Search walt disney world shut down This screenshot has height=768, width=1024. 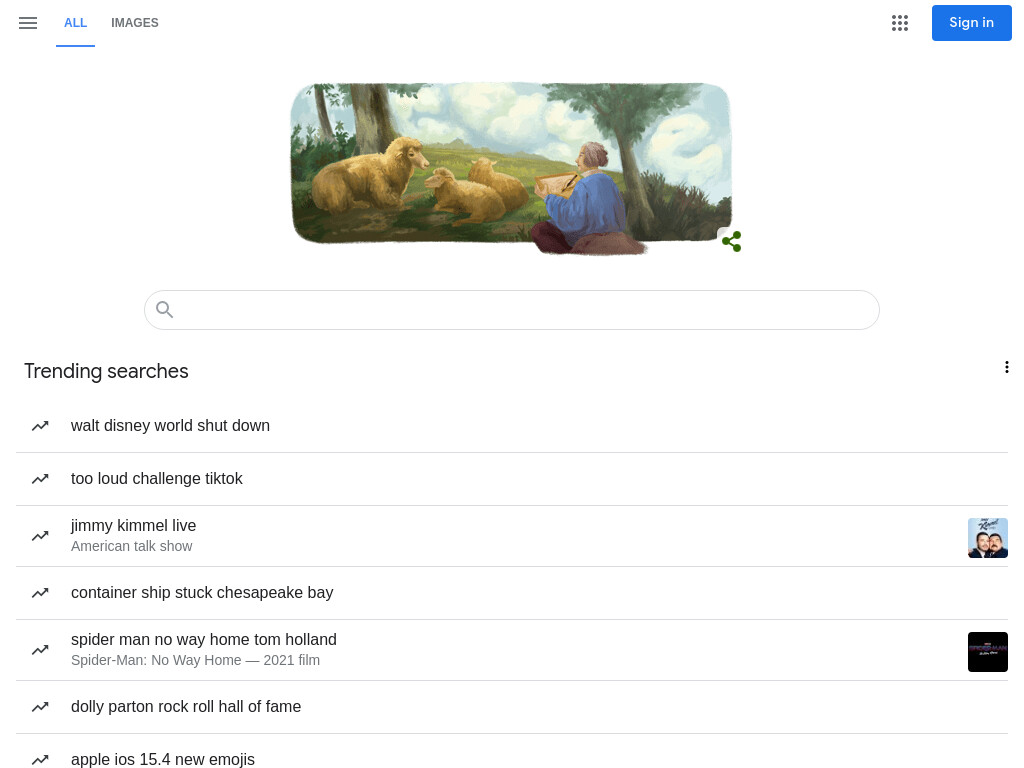click(170, 426)
